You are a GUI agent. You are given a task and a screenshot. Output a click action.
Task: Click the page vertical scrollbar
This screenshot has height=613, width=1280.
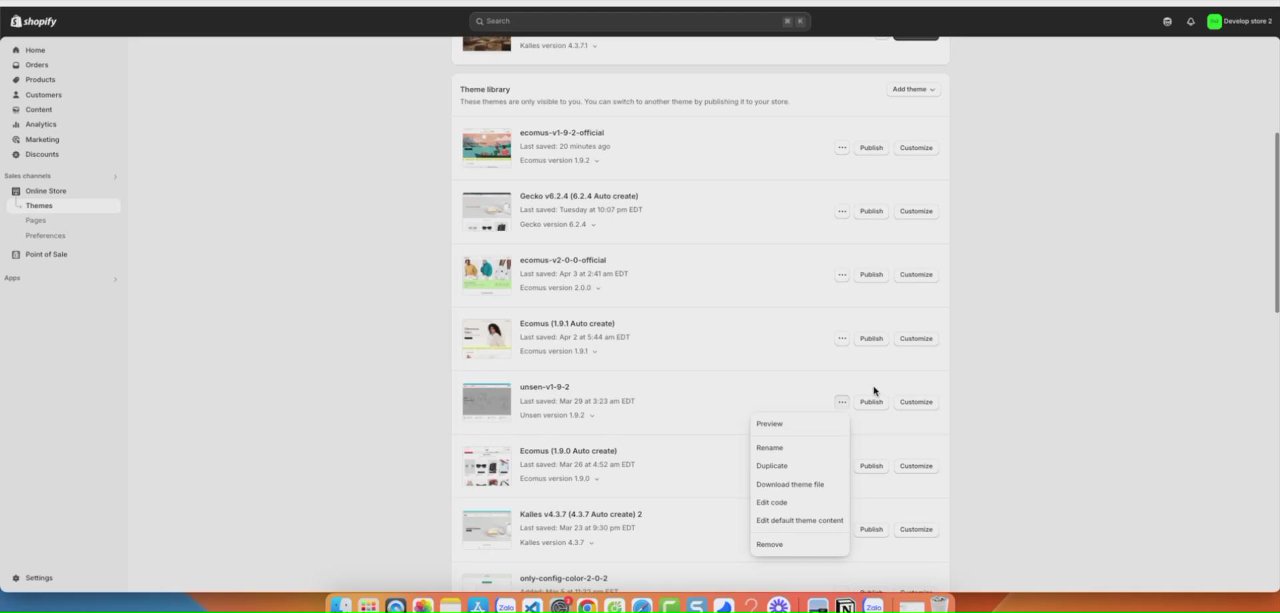point(1276,222)
